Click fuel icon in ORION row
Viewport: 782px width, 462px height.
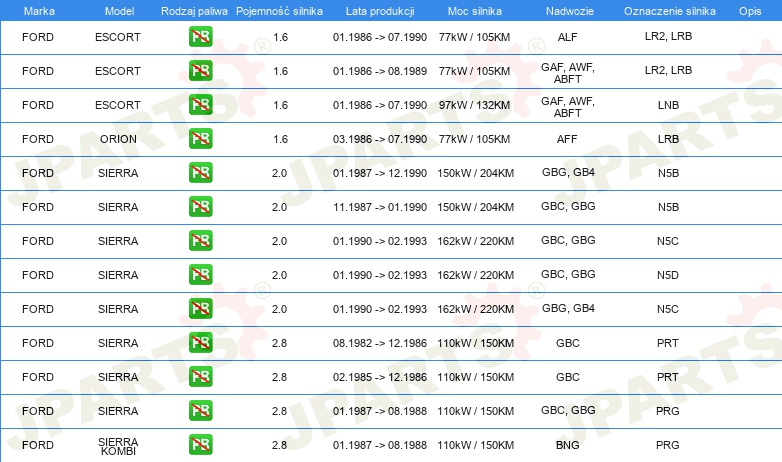tap(200, 138)
